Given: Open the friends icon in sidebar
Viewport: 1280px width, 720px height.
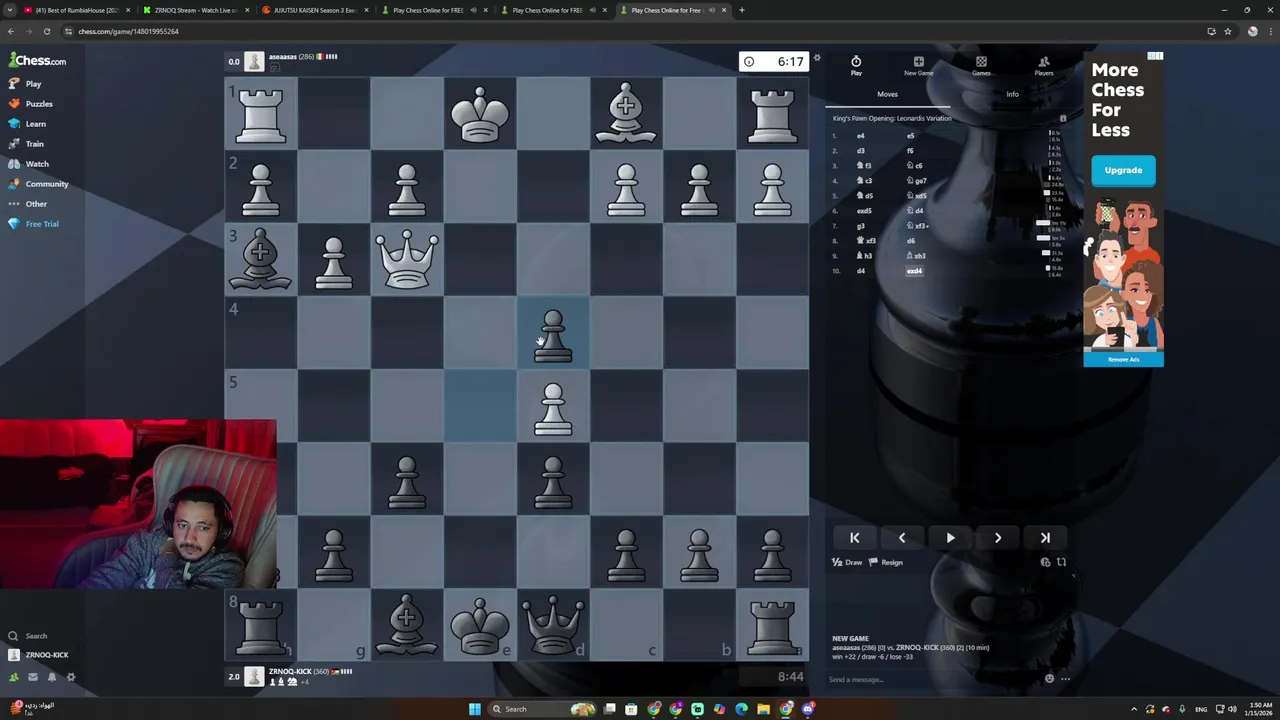Looking at the screenshot, I should click(14, 677).
